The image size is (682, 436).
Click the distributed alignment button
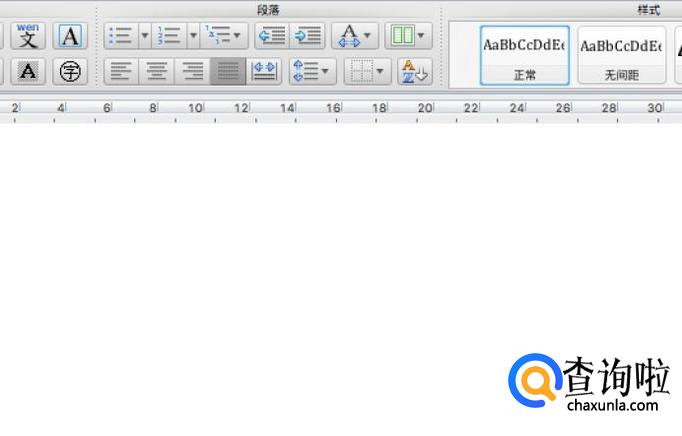pos(264,71)
